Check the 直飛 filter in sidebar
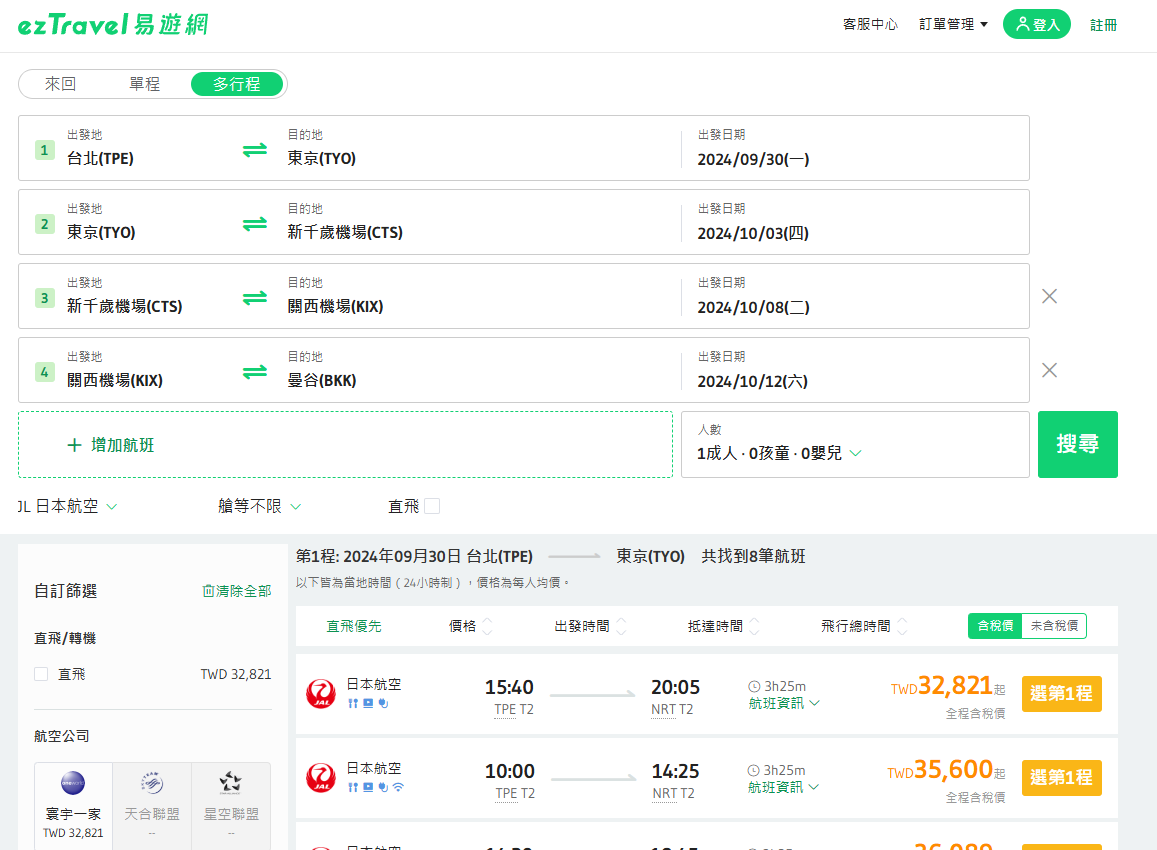Screen dimensions: 1157x850 [x=41, y=674]
